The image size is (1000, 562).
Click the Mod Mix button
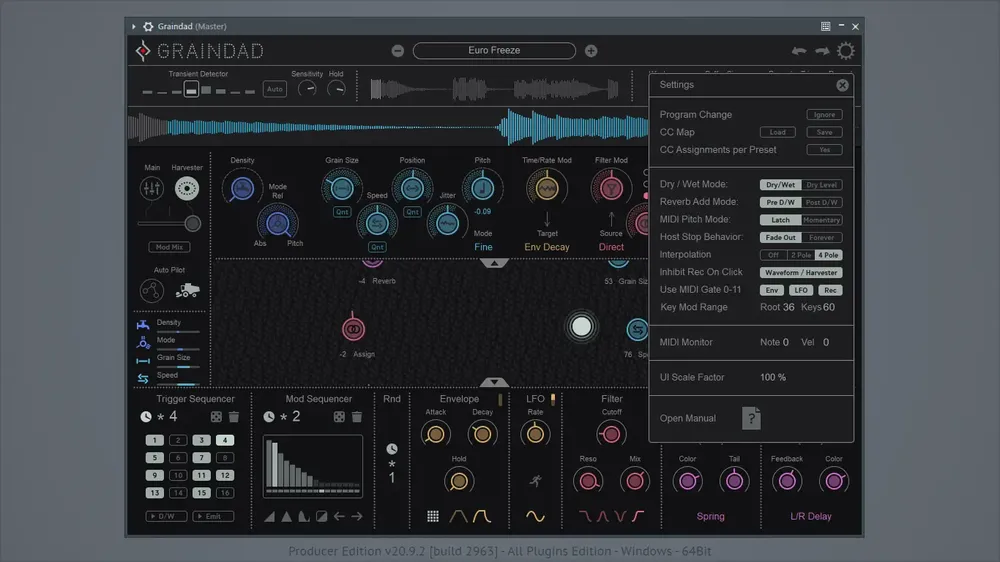click(x=169, y=247)
